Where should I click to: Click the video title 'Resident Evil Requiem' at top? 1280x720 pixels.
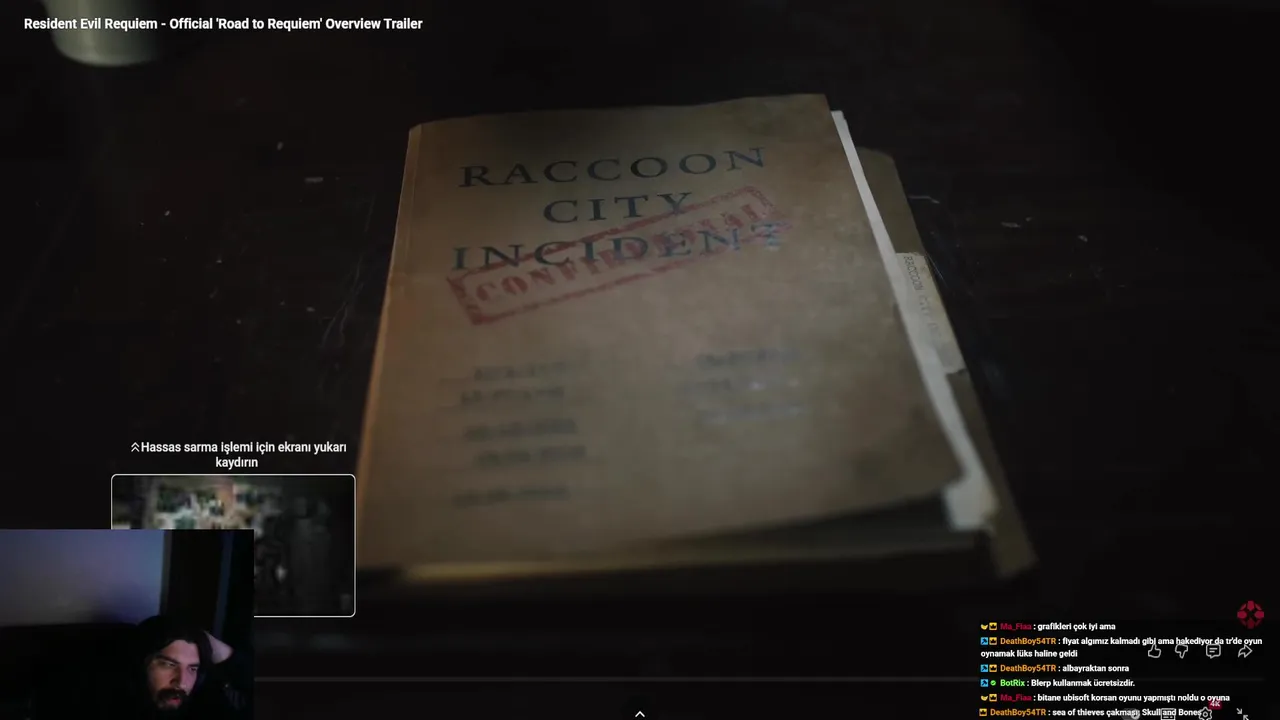click(x=223, y=23)
